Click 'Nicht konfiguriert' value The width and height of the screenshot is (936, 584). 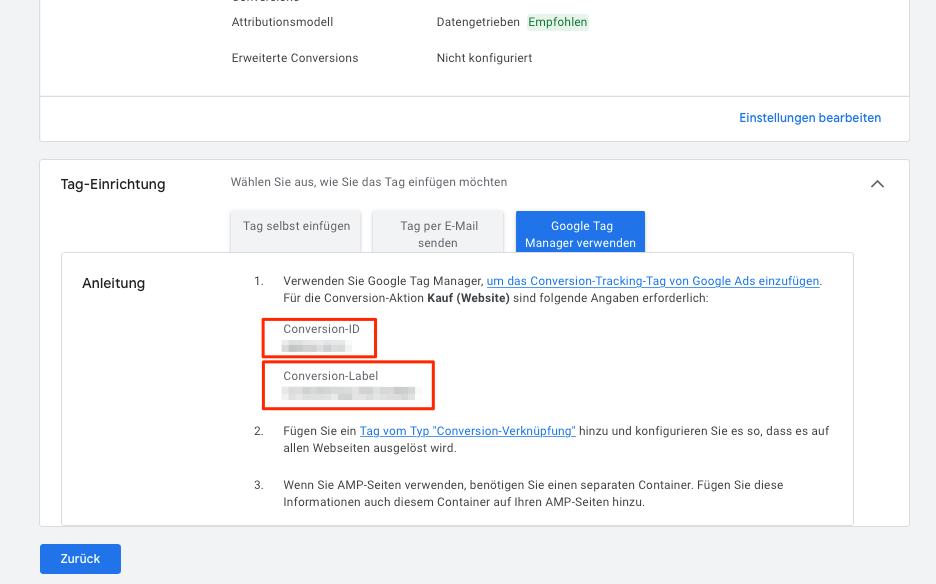(x=484, y=58)
